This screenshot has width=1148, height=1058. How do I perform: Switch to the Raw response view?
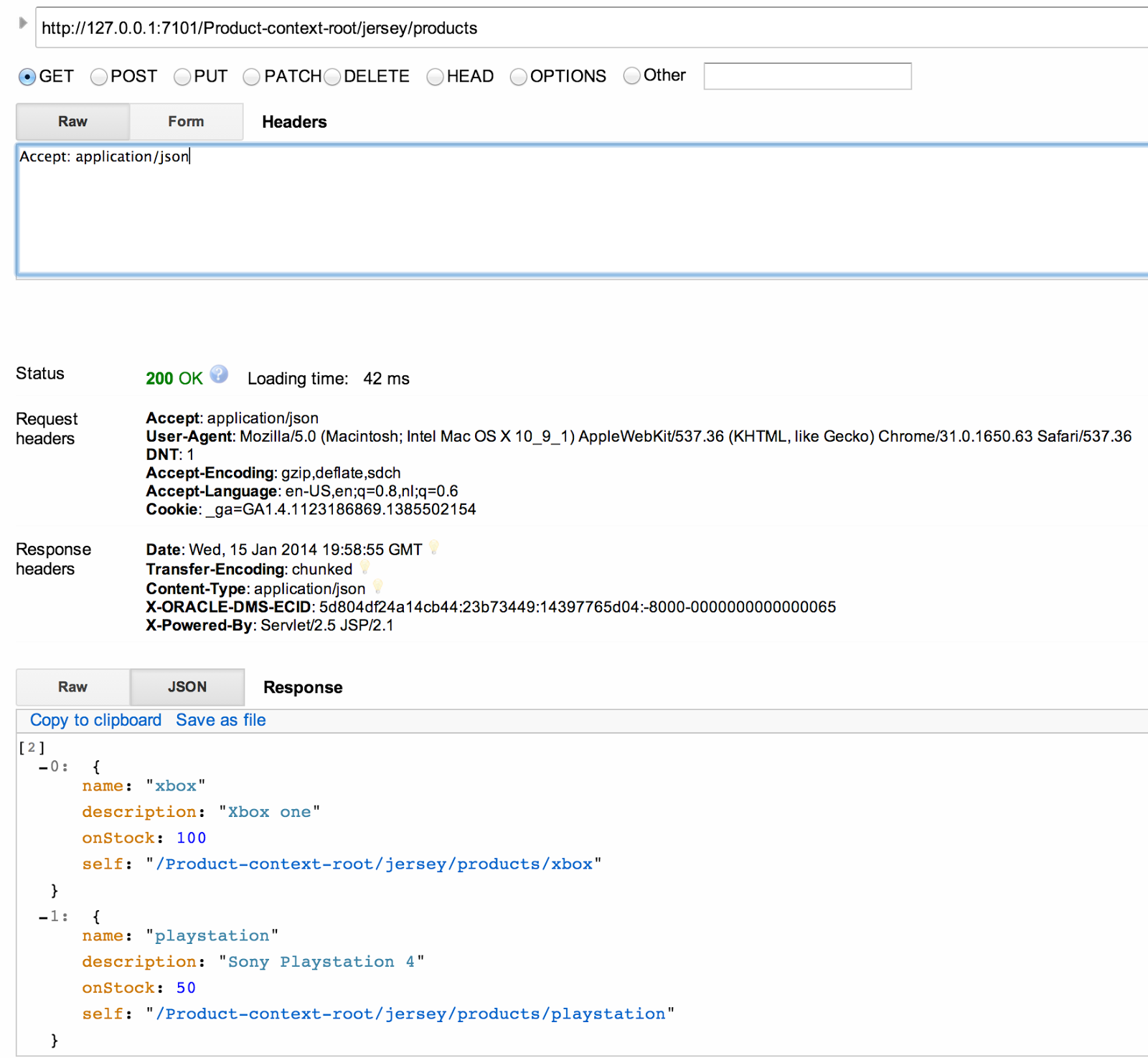point(72,686)
